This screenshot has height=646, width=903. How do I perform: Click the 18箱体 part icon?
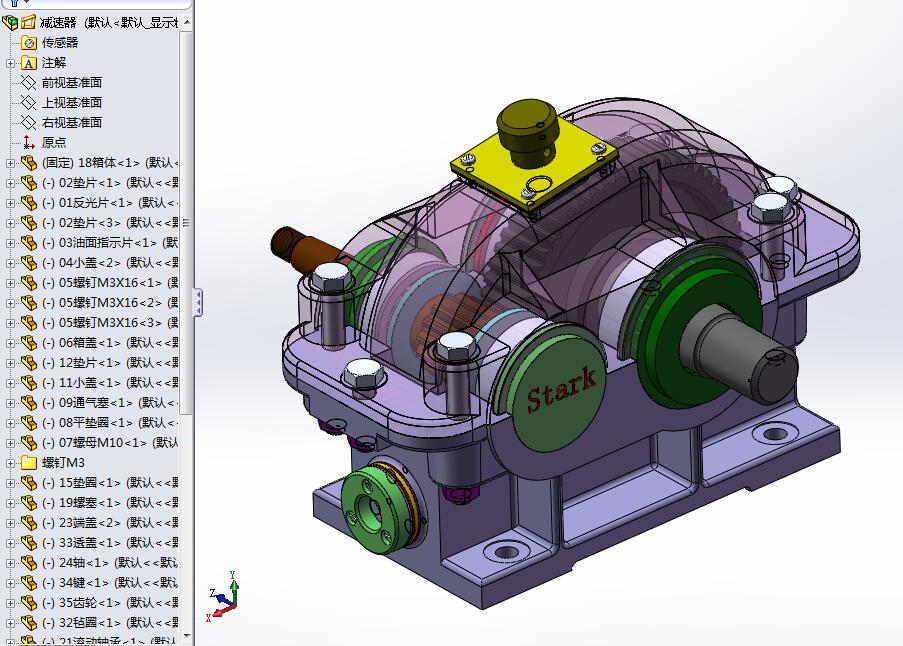pyautogui.click(x=28, y=162)
